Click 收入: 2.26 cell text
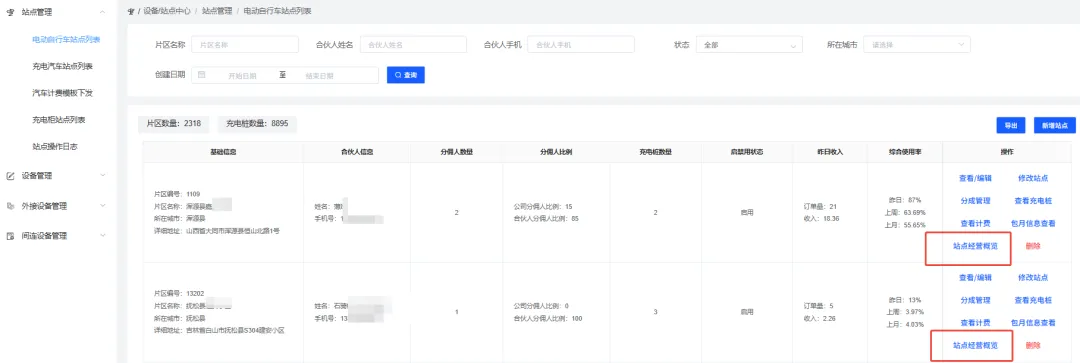 click(x=819, y=318)
